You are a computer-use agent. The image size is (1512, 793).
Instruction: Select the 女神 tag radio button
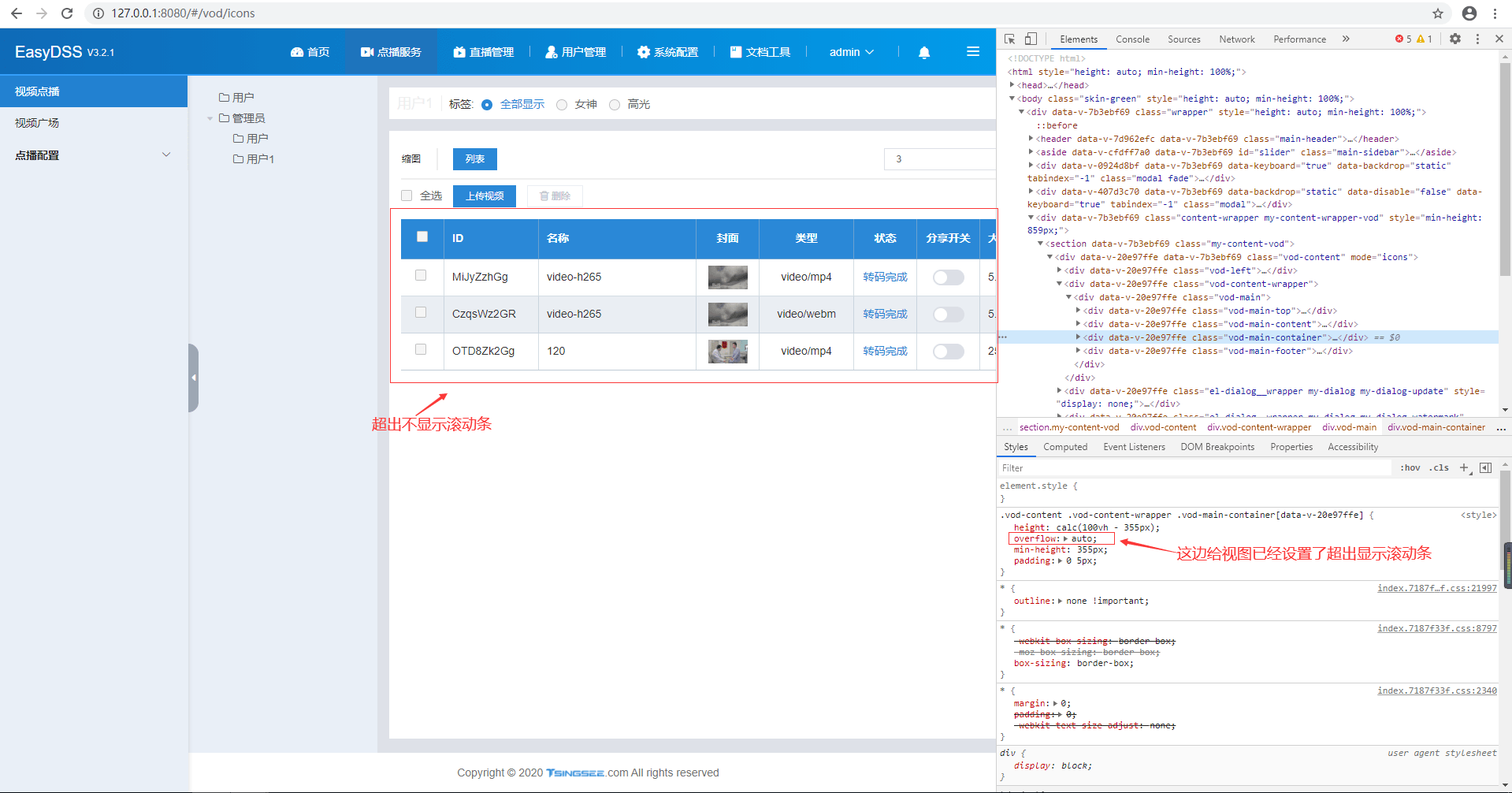point(562,105)
